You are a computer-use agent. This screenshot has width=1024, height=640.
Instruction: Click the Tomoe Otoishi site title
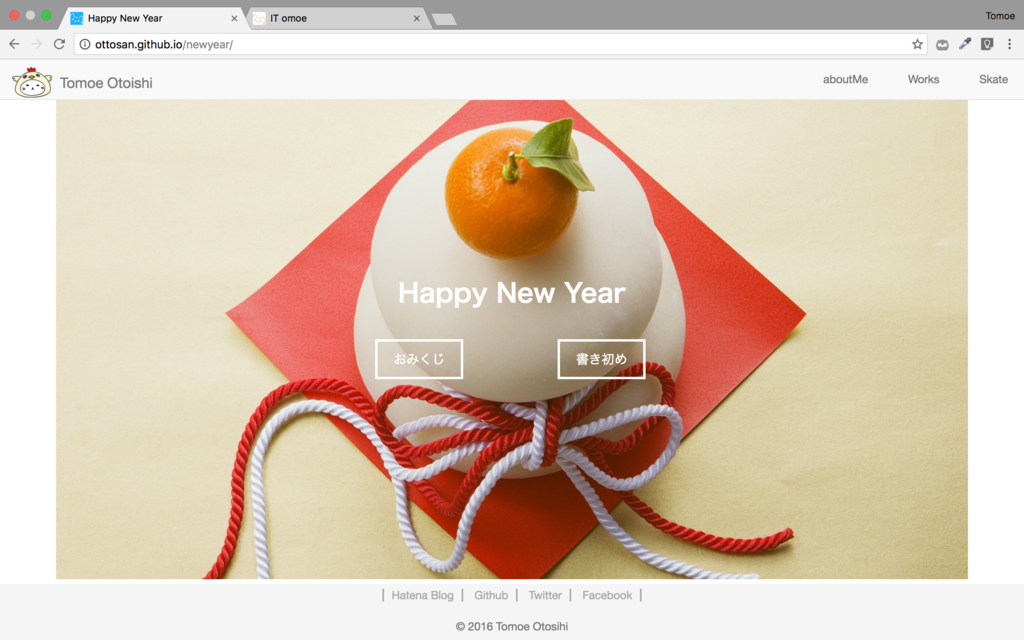106,83
